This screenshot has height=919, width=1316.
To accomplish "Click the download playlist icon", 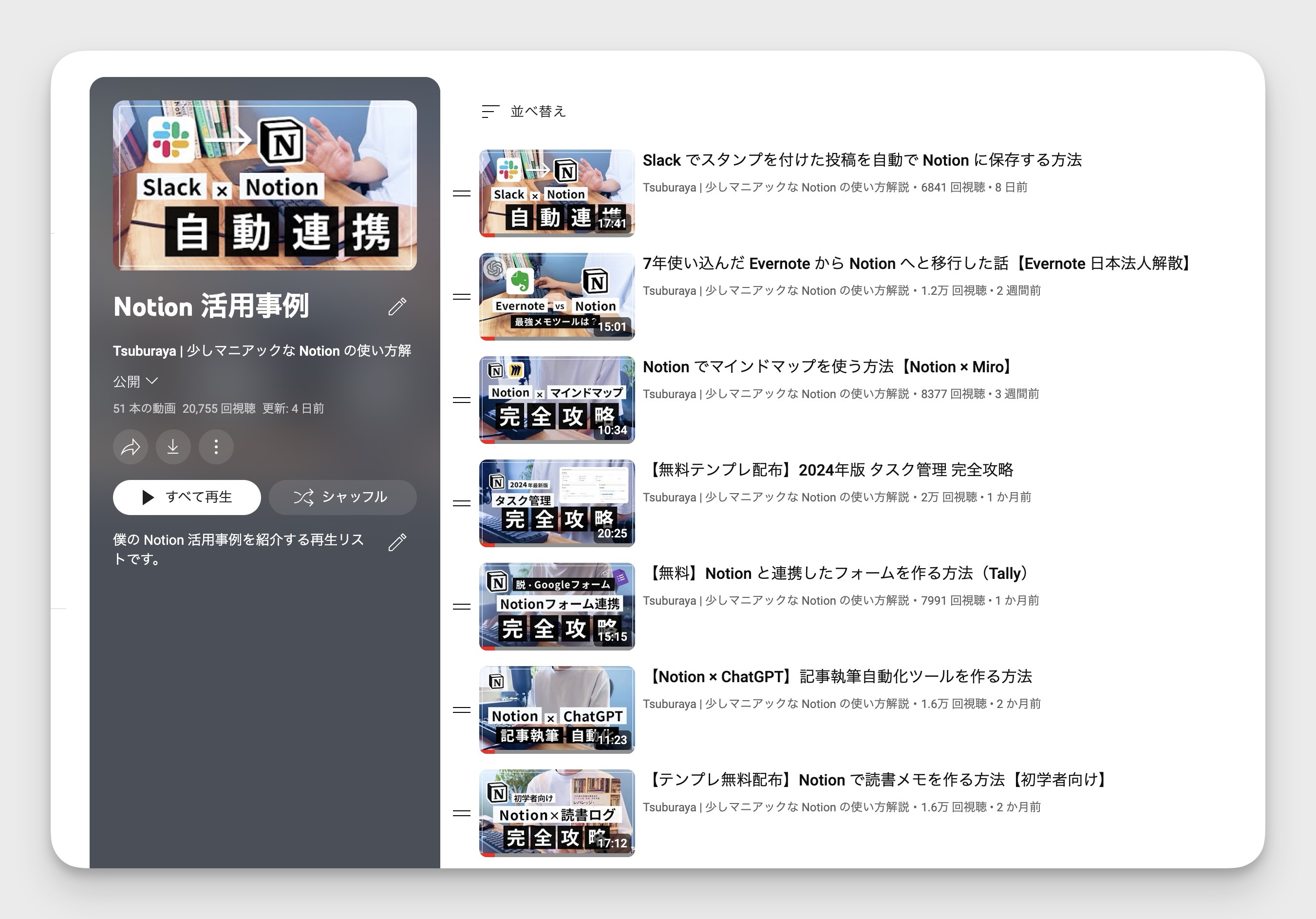I will (173, 447).
